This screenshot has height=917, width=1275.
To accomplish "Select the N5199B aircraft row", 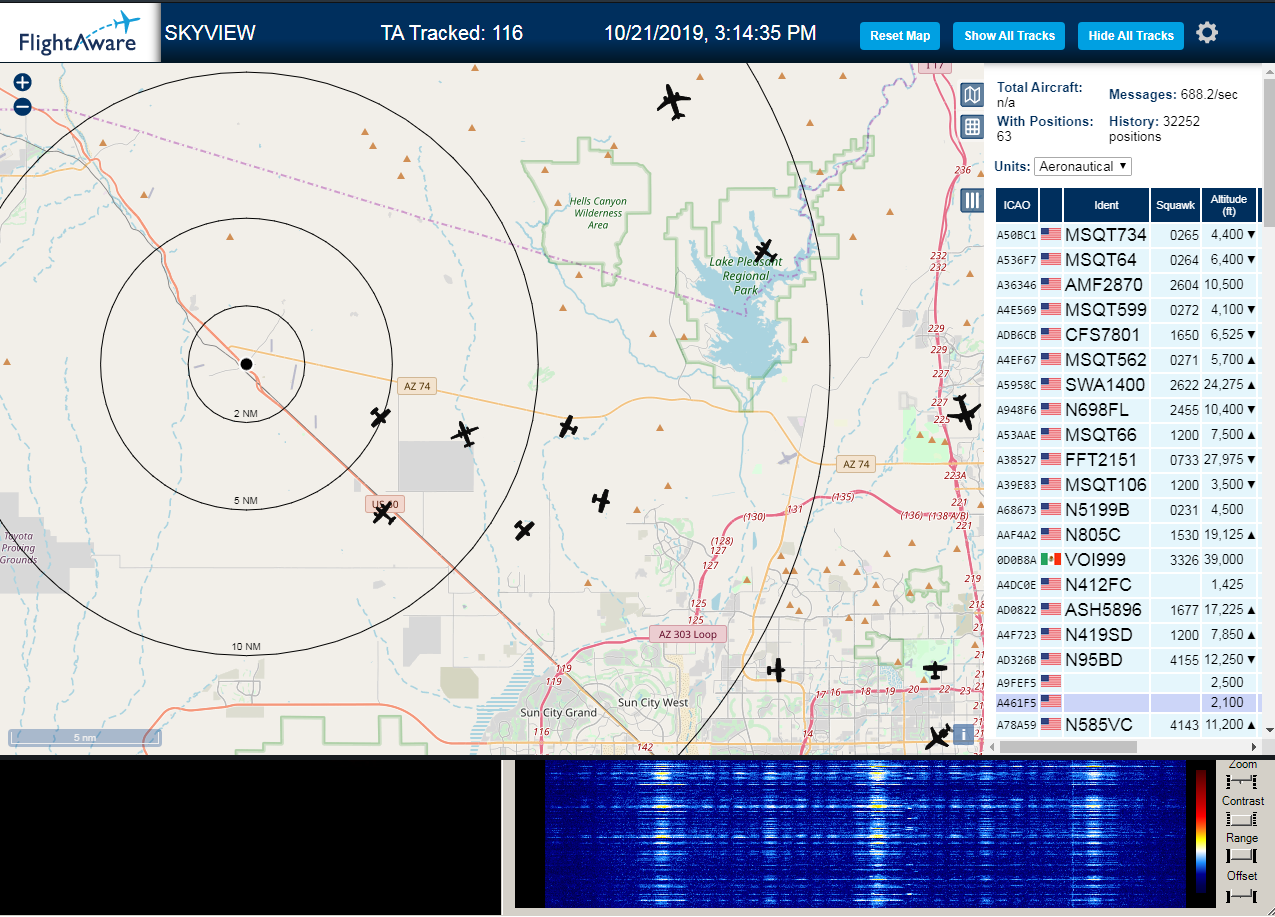I will (x=1128, y=510).
